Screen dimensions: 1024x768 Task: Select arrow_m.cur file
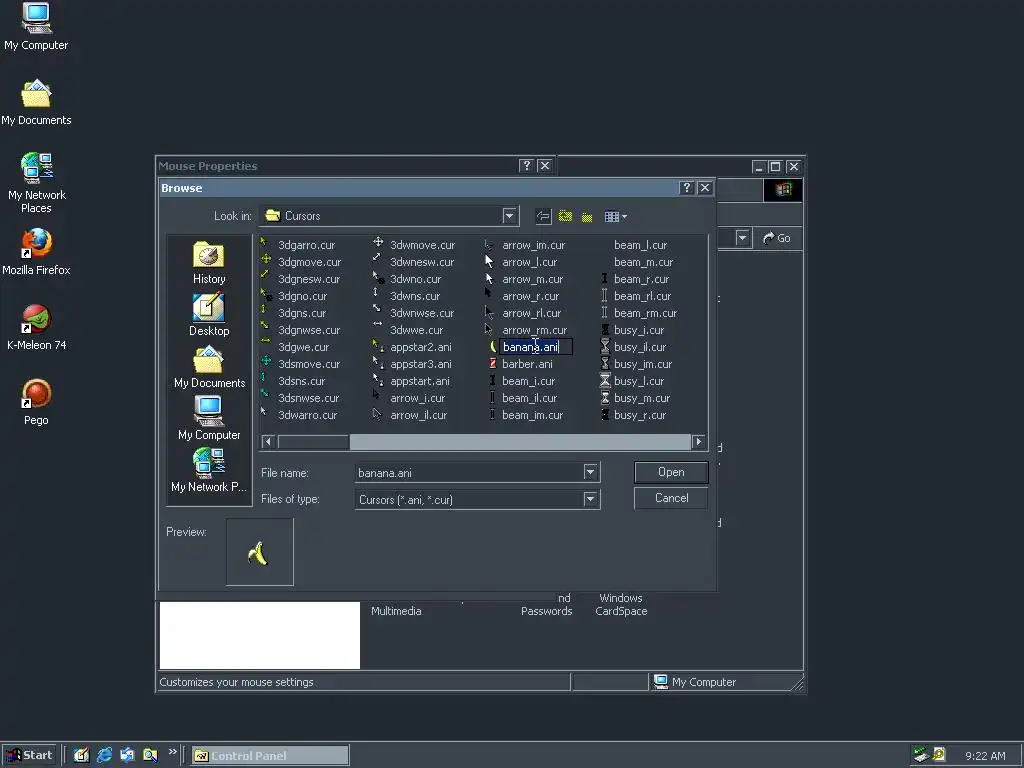(x=532, y=279)
